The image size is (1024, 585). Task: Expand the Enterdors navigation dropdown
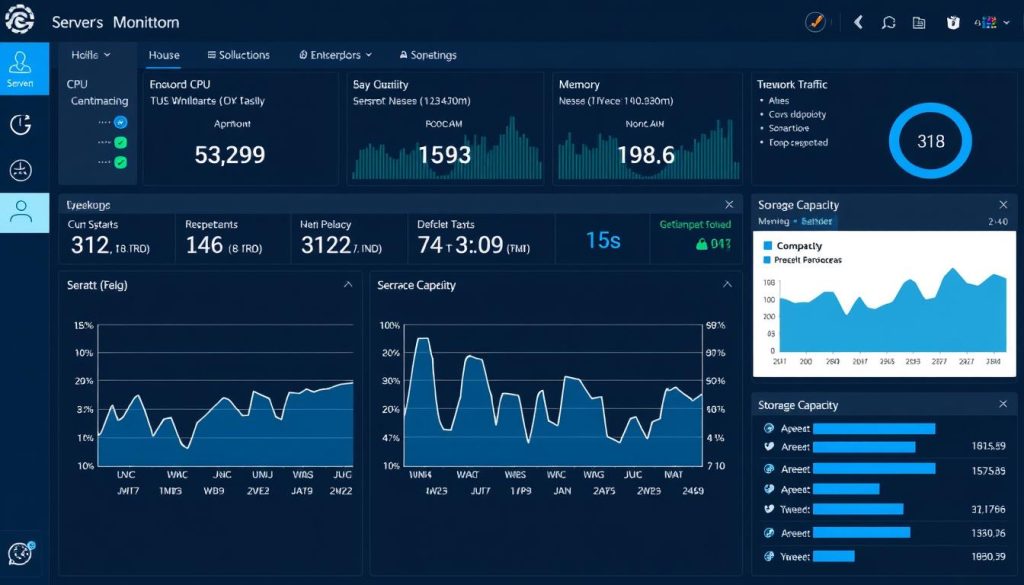click(334, 55)
